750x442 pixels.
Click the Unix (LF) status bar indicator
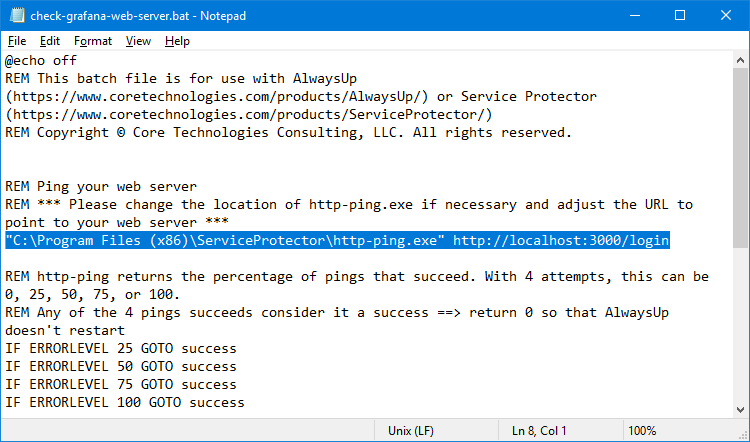tap(410, 431)
